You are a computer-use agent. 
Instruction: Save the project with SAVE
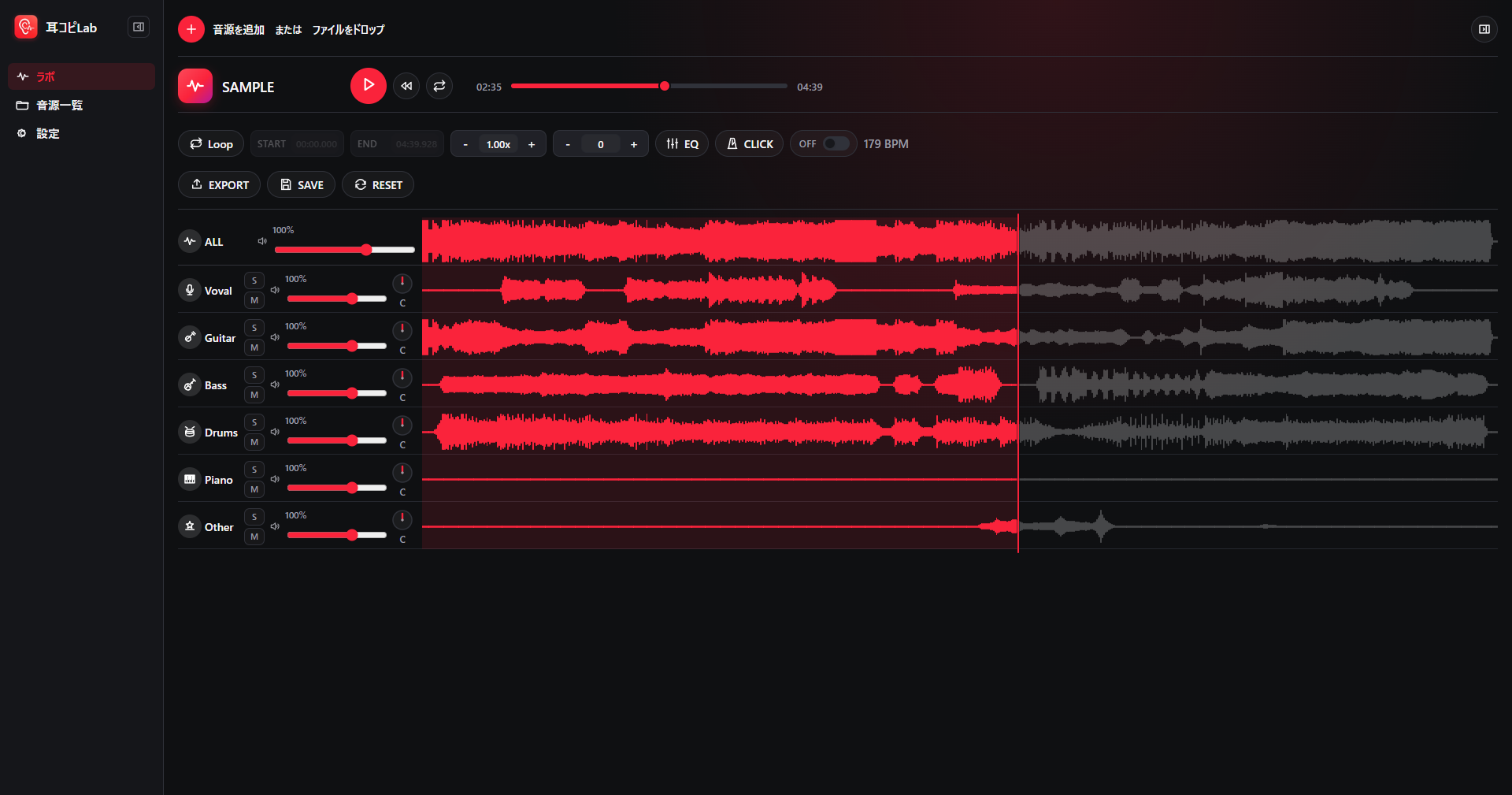point(302,184)
